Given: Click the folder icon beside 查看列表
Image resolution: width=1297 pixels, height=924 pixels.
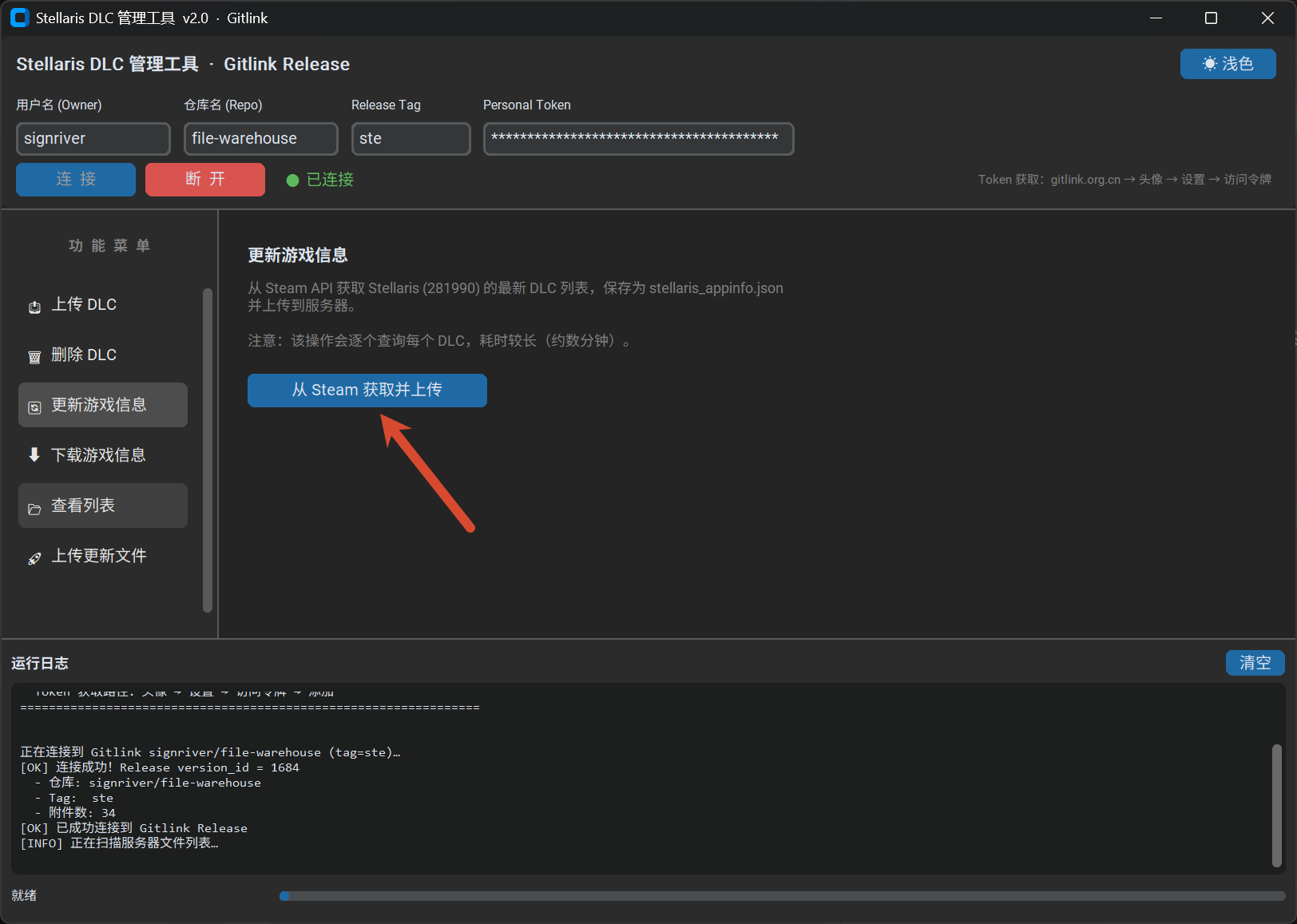Looking at the screenshot, I should (34, 509).
